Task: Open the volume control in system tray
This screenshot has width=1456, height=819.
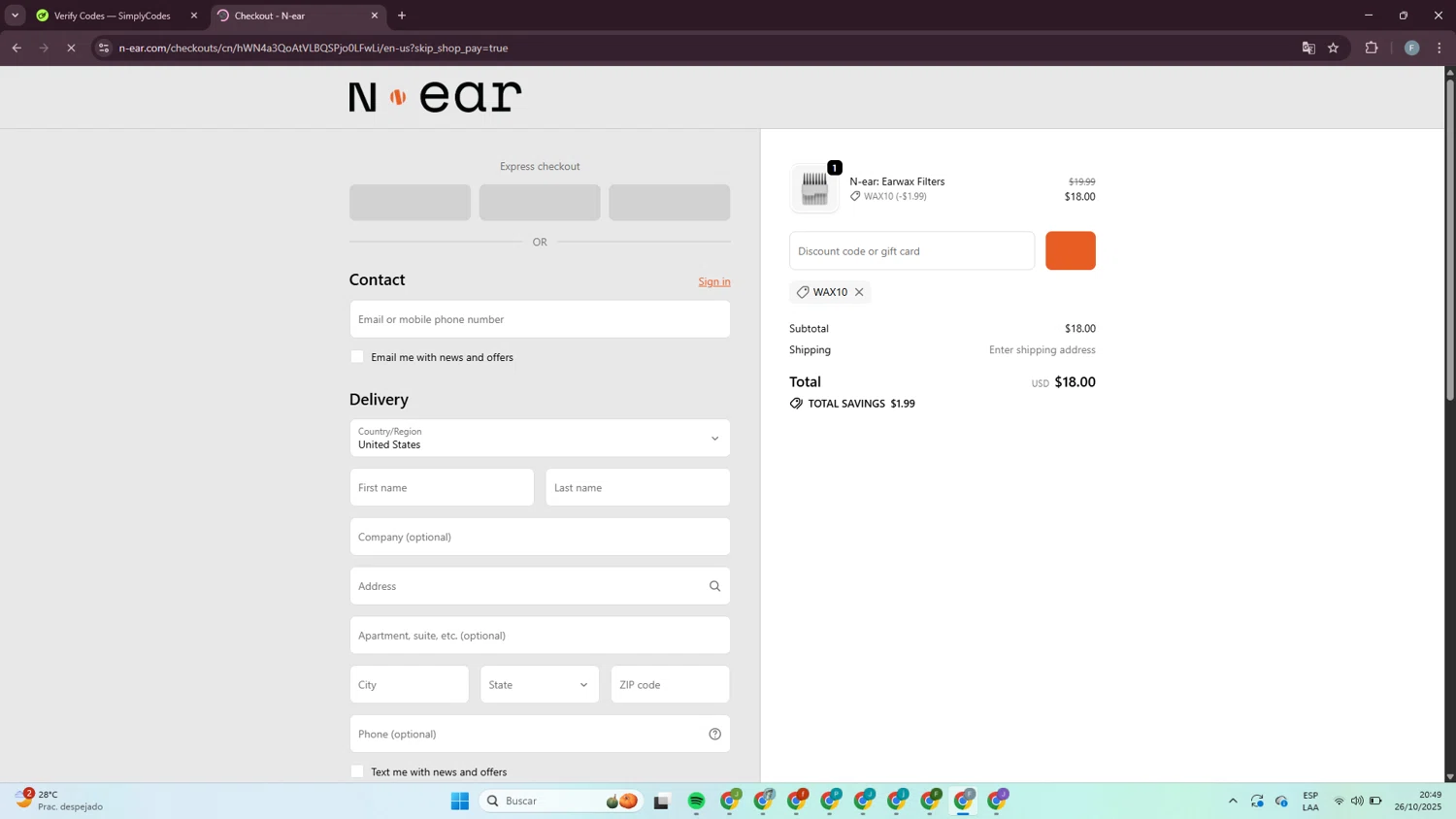Action: (x=1357, y=801)
